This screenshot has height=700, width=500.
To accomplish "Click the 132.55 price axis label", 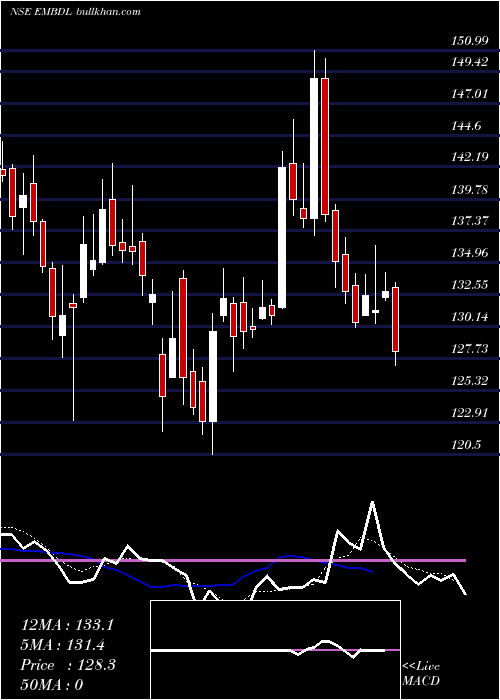I will click(469, 285).
